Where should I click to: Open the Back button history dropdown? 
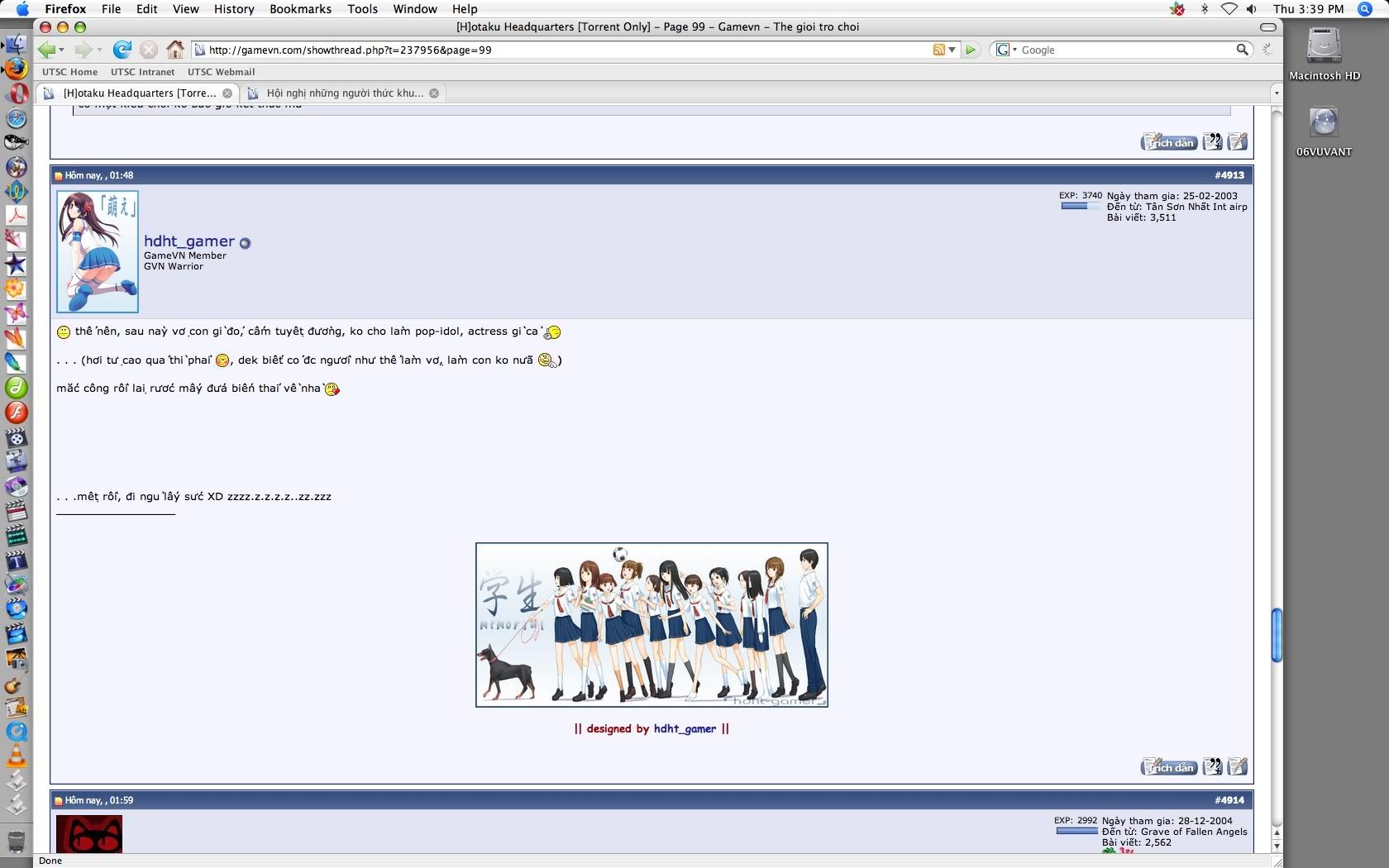[x=61, y=50]
